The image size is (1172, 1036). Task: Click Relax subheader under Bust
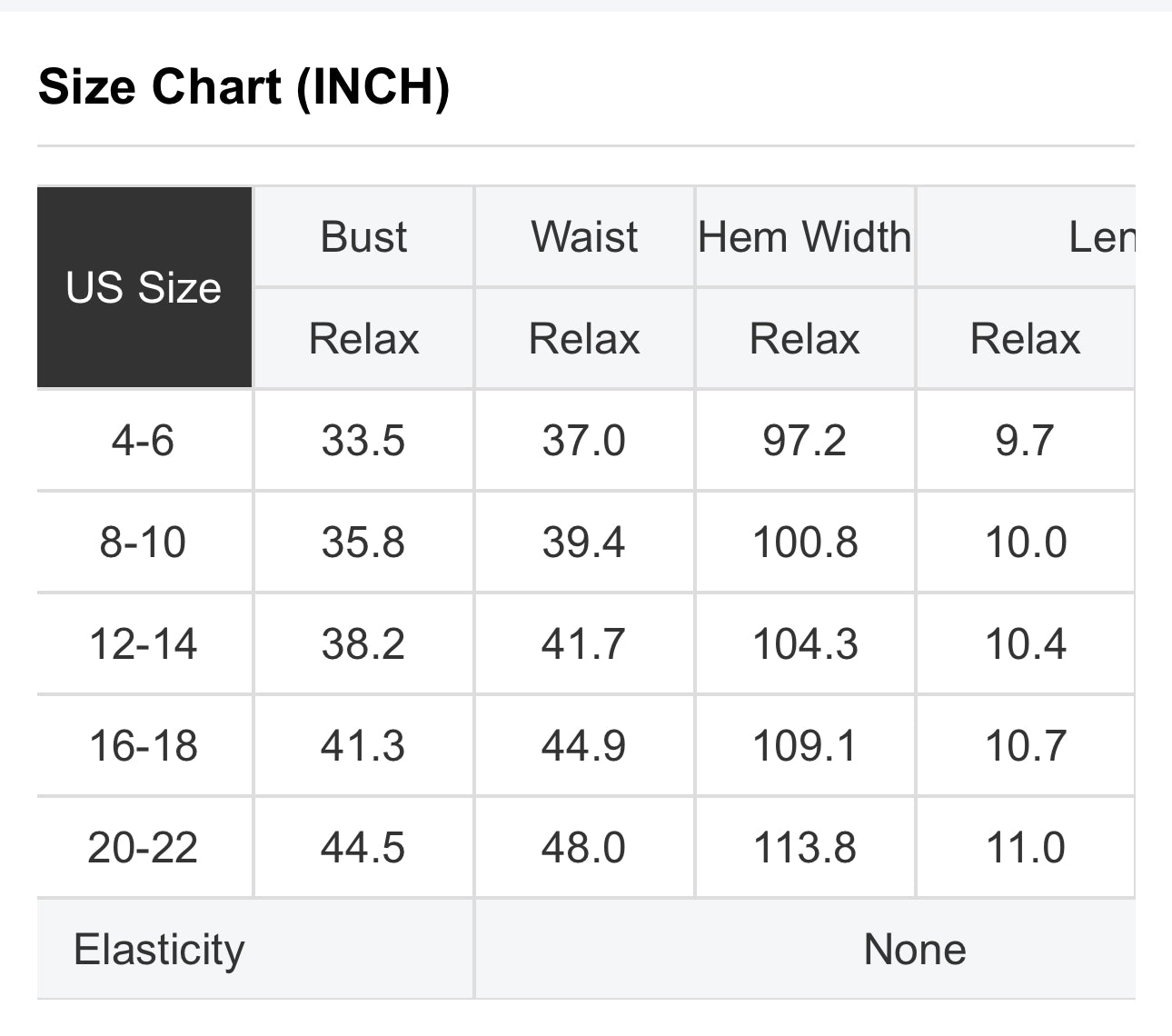click(x=363, y=339)
